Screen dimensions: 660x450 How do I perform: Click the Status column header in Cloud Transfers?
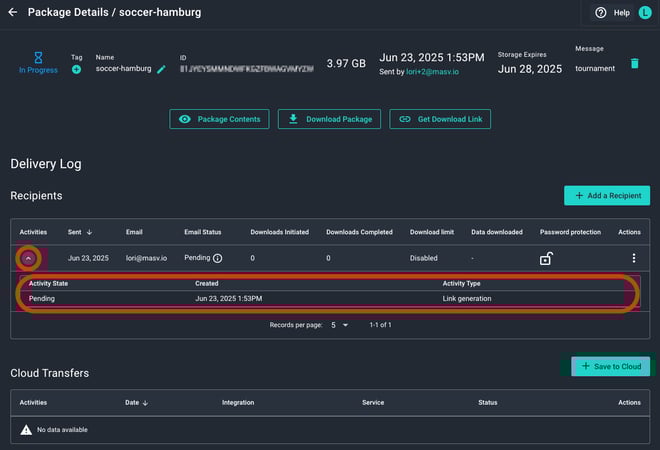(487, 402)
